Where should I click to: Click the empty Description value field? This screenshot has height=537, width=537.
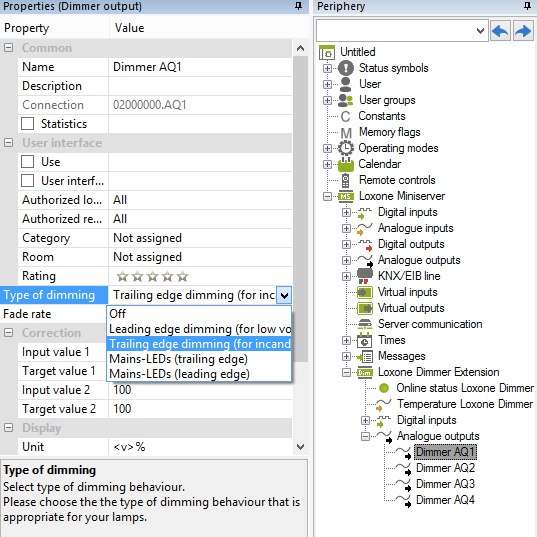coord(200,86)
